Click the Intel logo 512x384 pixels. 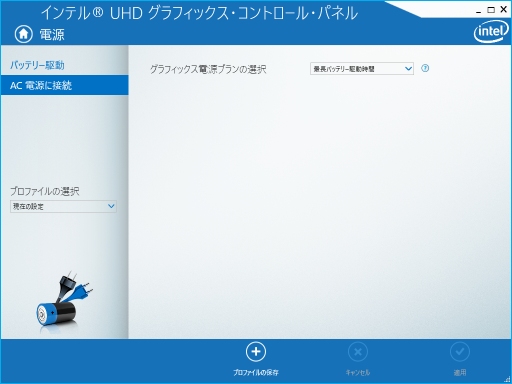(491, 32)
